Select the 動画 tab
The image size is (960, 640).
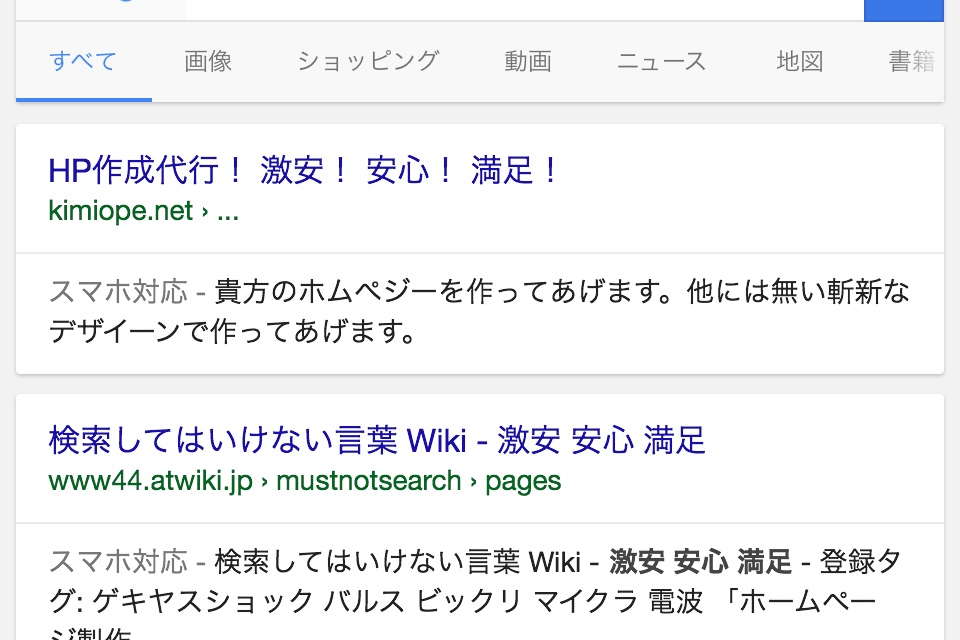[528, 62]
